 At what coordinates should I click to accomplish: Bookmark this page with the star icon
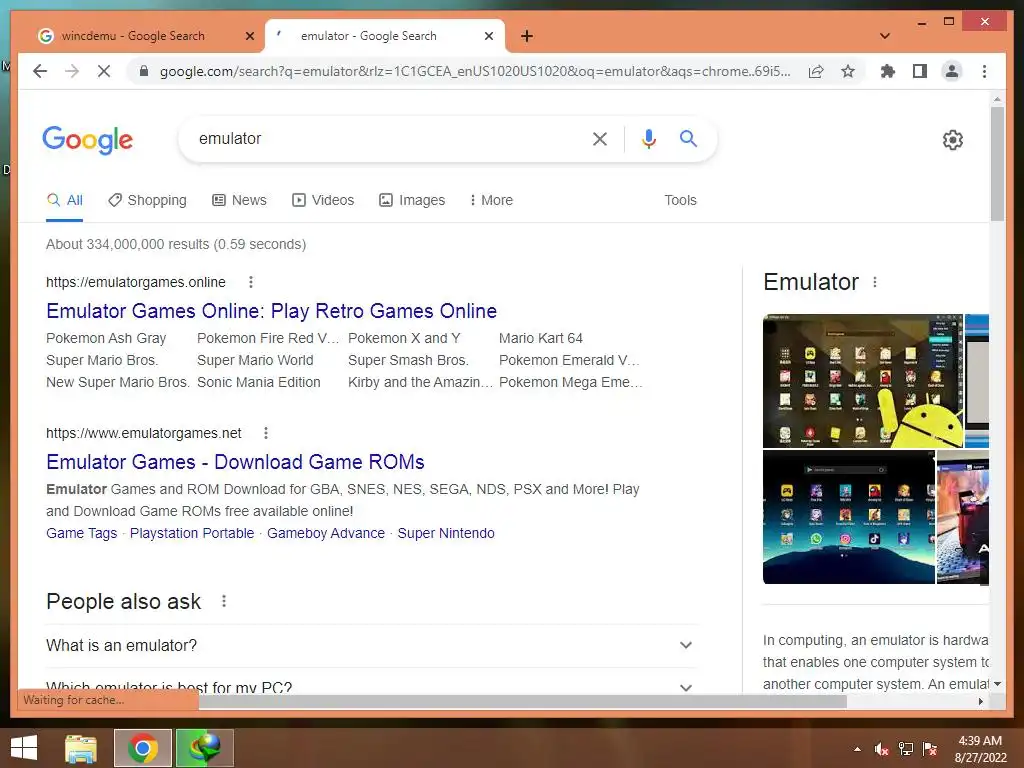[848, 71]
